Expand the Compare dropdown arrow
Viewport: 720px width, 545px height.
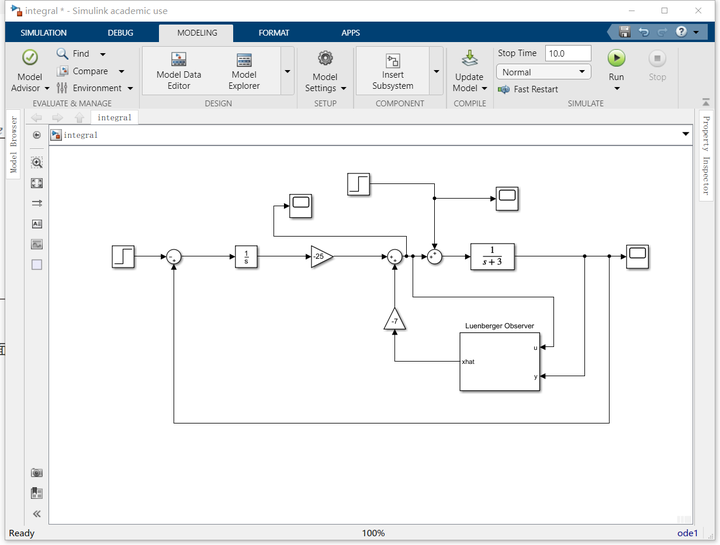click(121, 72)
